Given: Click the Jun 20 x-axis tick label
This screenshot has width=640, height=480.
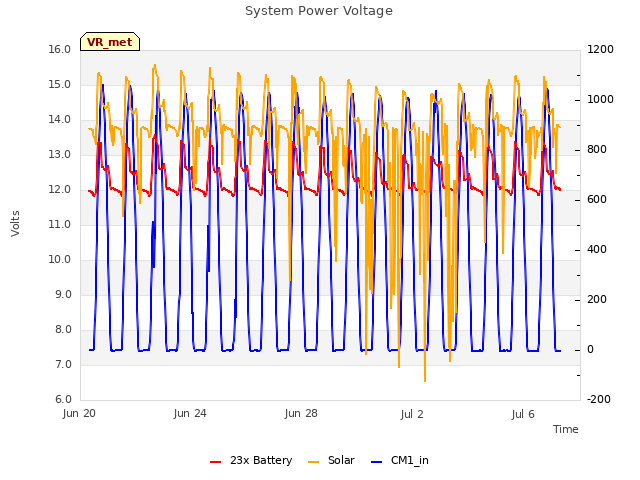Looking at the screenshot, I should tap(79, 413).
